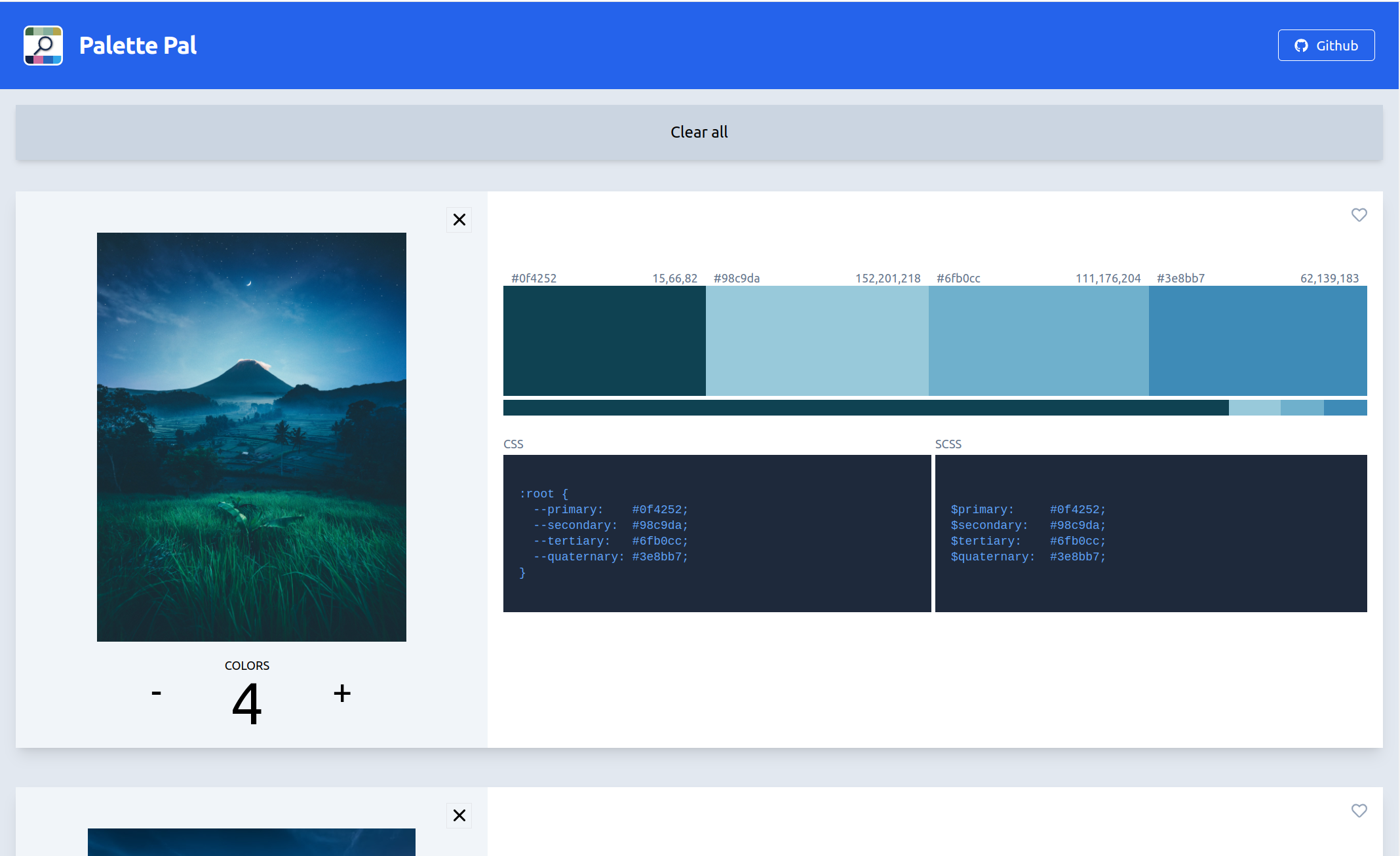Select the dark teal #0f4252 swatch
This screenshot has width=1400, height=856.
(x=603, y=340)
